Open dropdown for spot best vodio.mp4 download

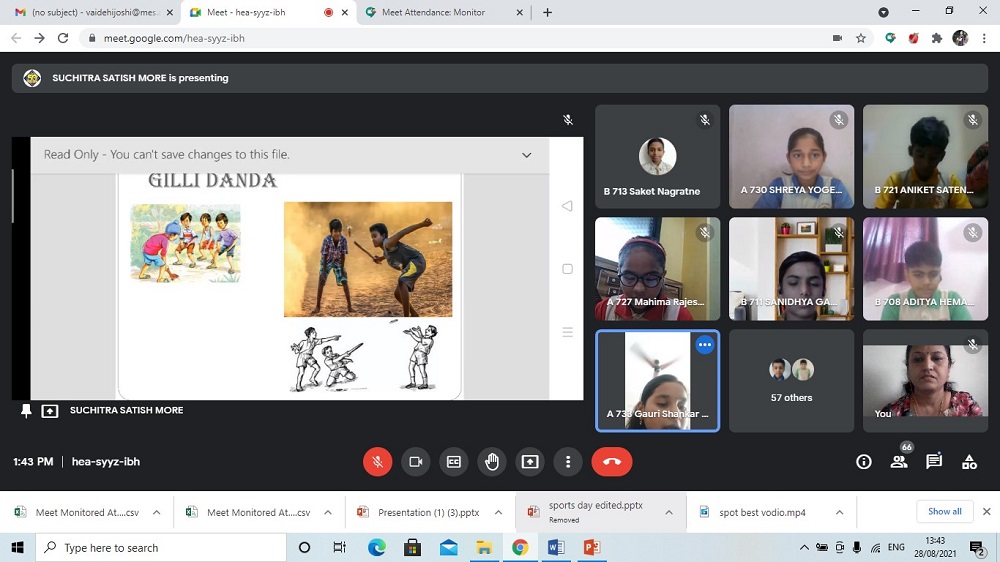(839, 513)
